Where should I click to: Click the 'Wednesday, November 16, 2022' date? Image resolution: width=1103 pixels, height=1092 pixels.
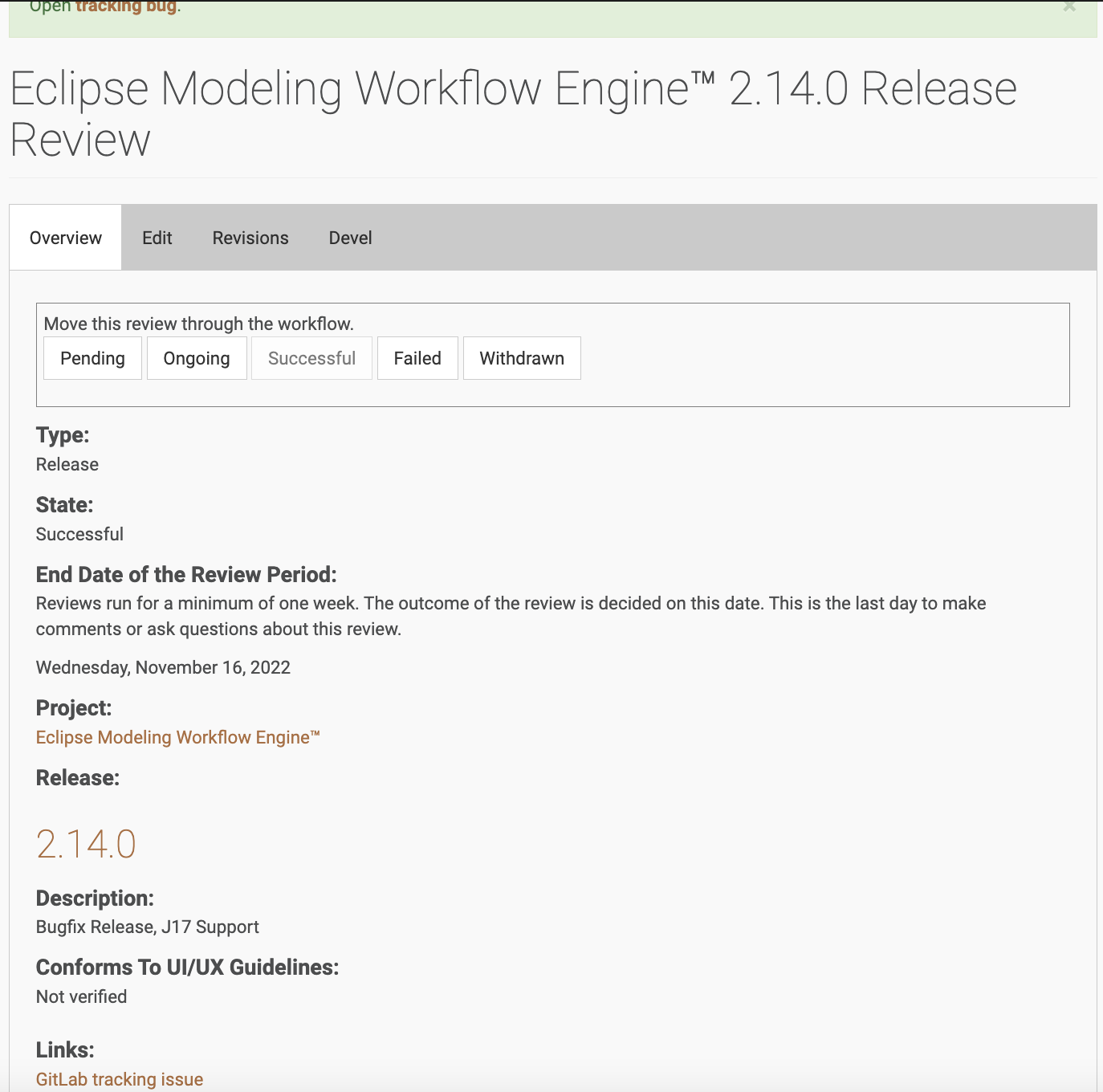[x=163, y=667]
